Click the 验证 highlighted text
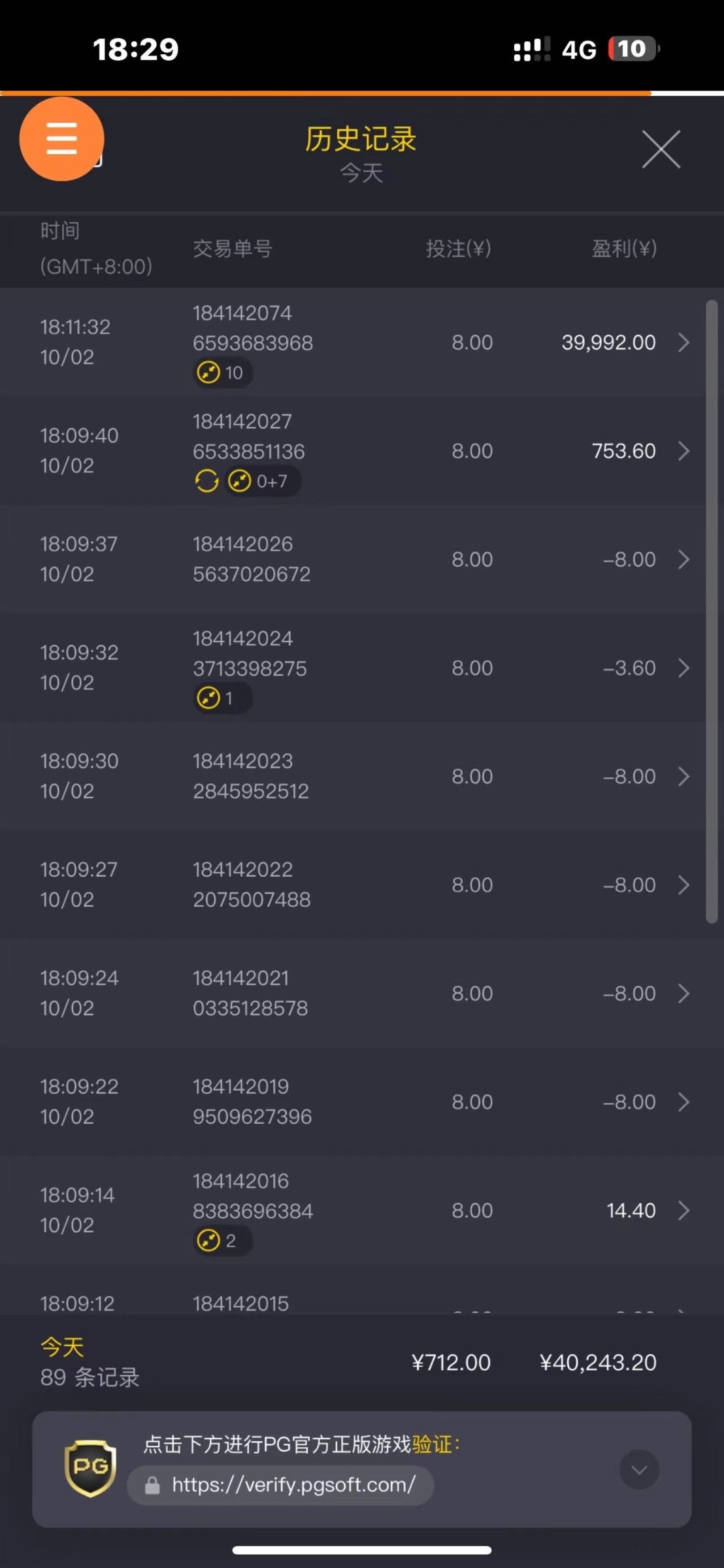The width and height of the screenshot is (724, 1568). click(x=433, y=1444)
